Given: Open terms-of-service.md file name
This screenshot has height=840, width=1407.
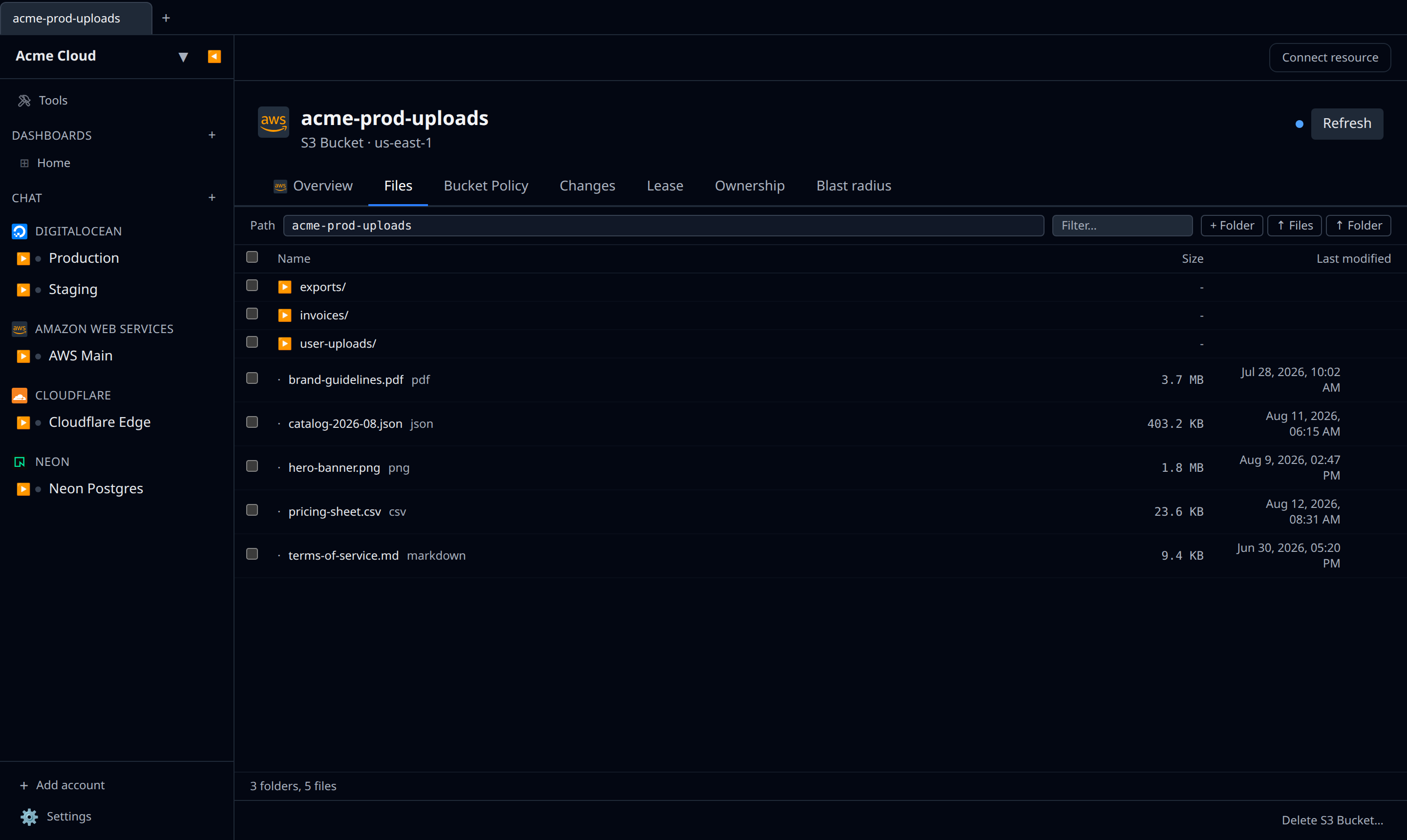Looking at the screenshot, I should [x=343, y=556].
